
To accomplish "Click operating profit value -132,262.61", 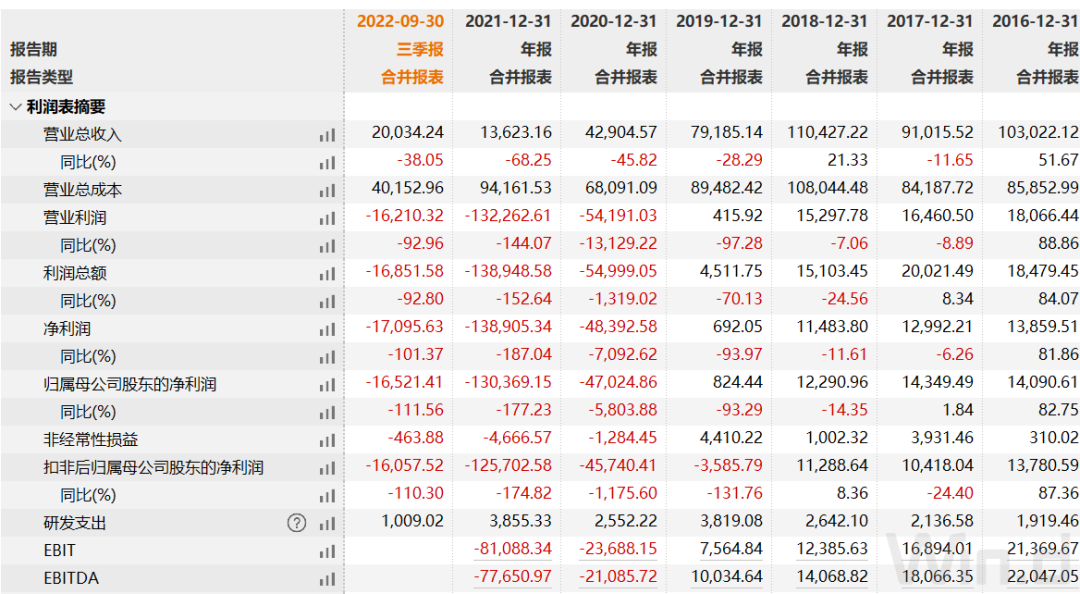I will (508, 216).
